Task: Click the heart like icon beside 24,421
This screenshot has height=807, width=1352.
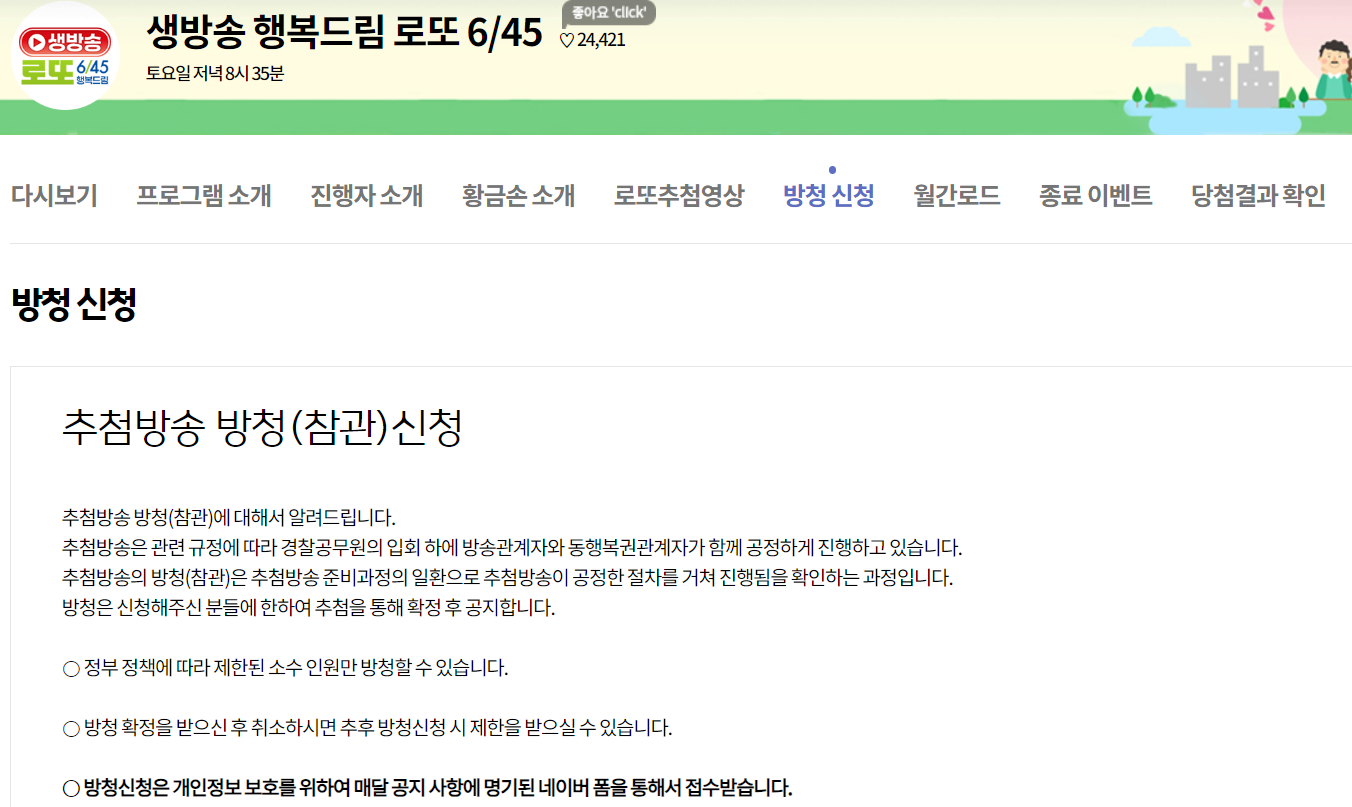Action: 566,40
